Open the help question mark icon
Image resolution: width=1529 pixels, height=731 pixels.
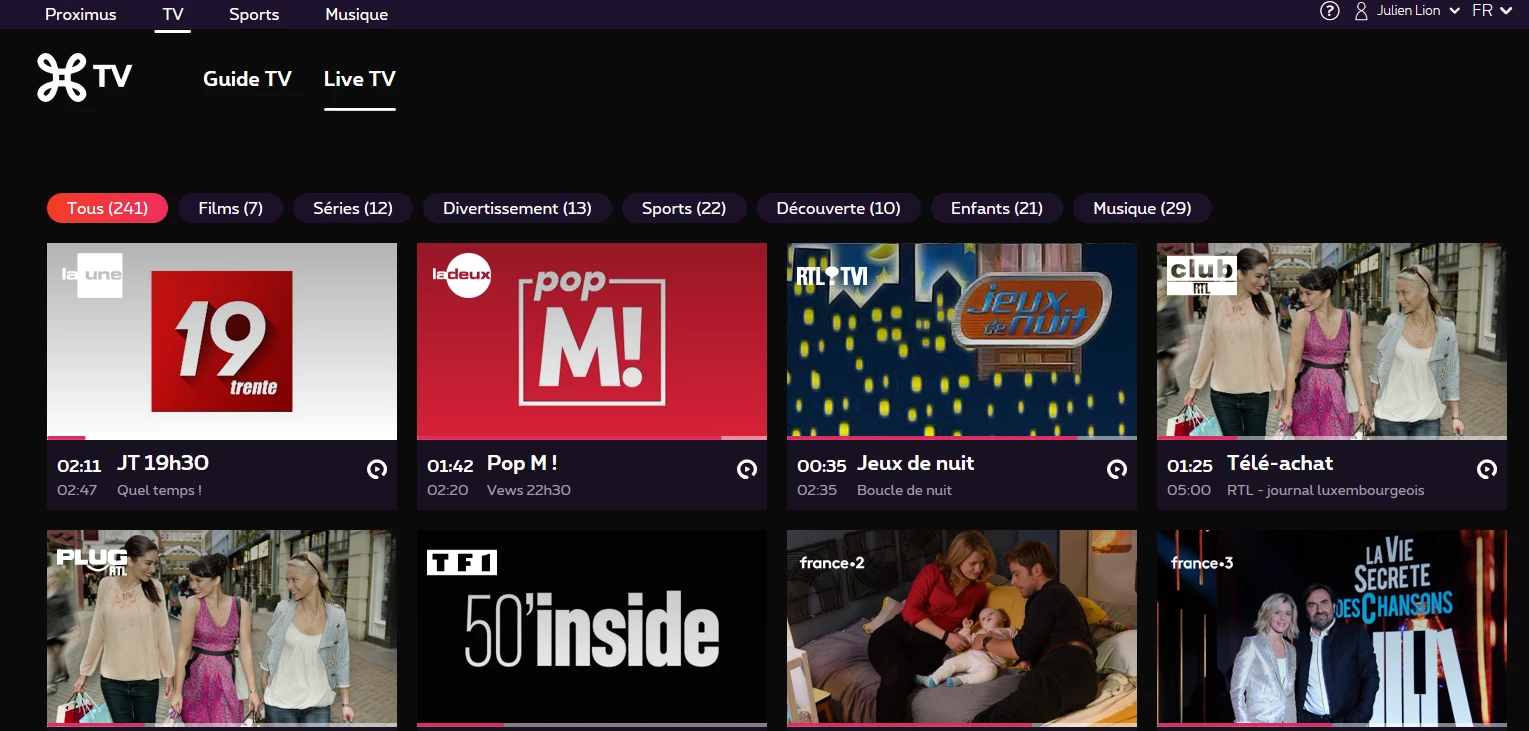1329,11
